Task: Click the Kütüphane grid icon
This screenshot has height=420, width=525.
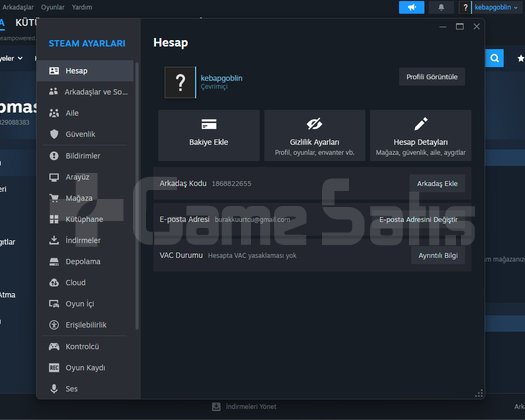Action: (x=54, y=219)
